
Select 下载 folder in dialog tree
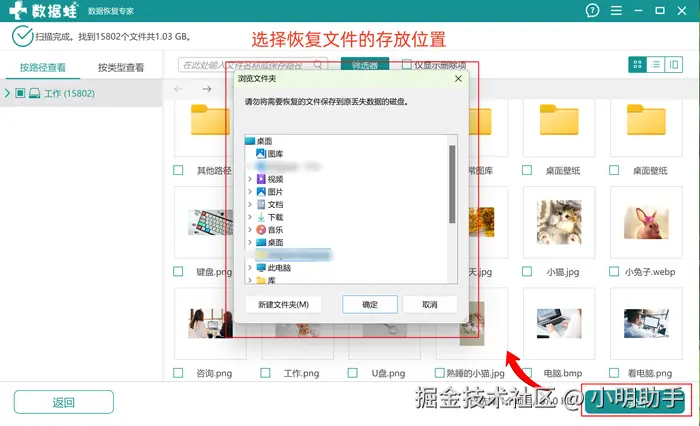coord(269,217)
